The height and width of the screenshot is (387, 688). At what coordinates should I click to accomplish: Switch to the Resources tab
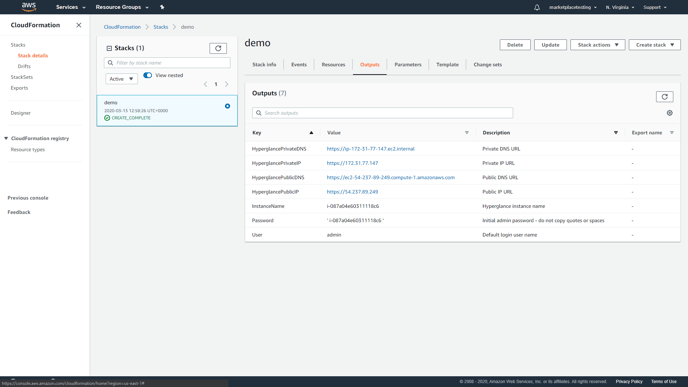pyautogui.click(x=333, y=64)
